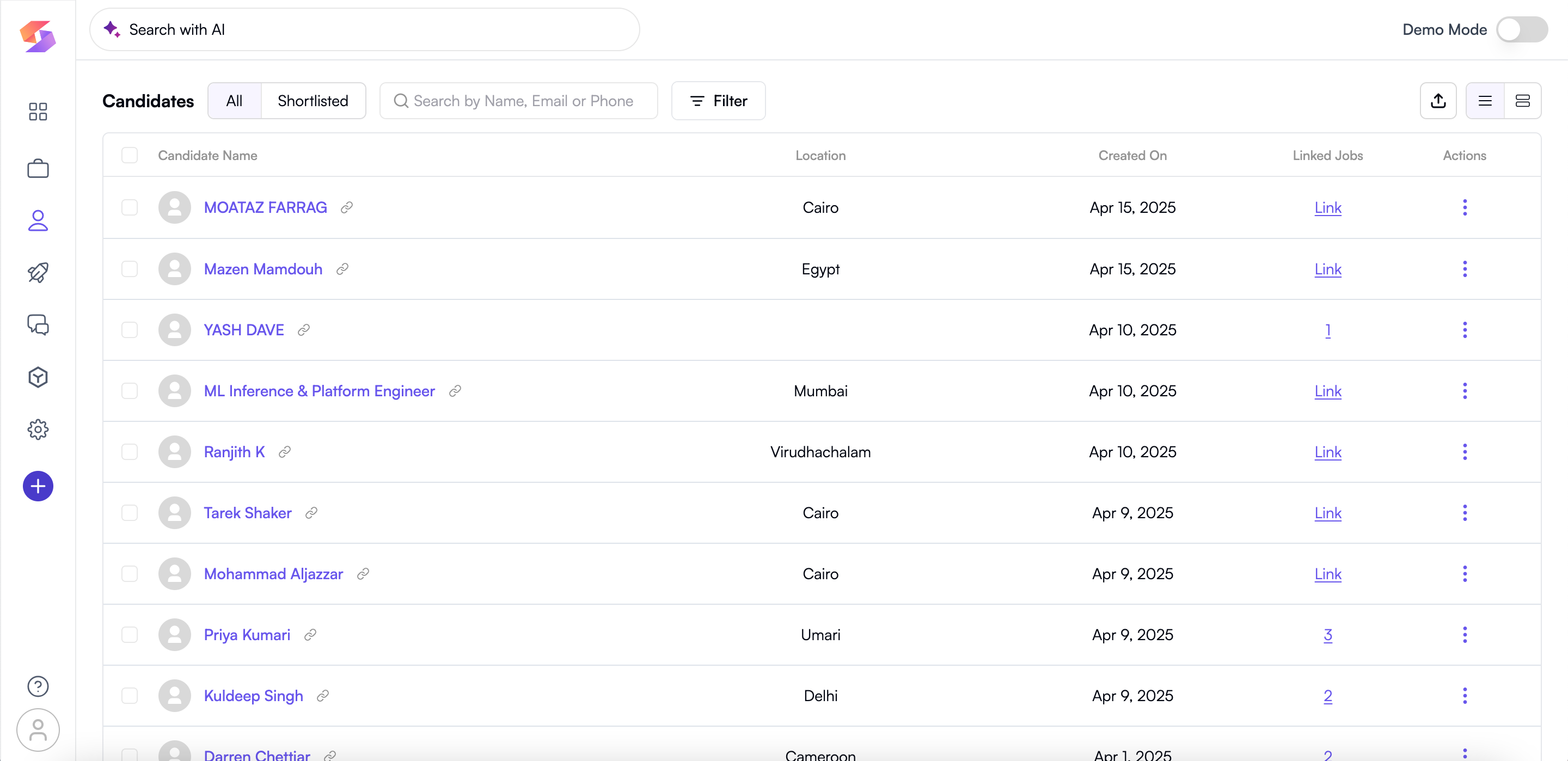Screen dimensions: 1568x761
Task: Open the dashboard grid icon in sidebar
Action: tap(38, 112)
